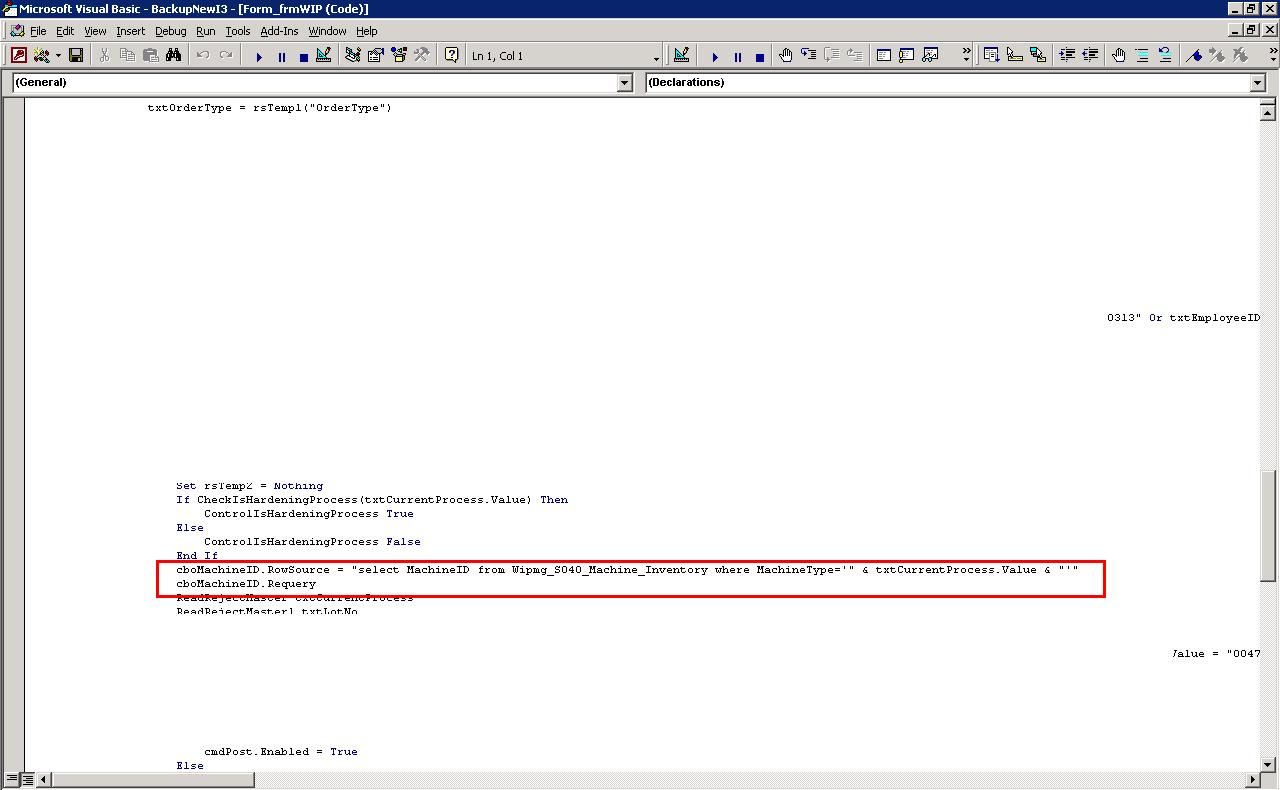Open the Add-Ins menu
This screenshot has height=790, width=1280.
tap(280, 31)
